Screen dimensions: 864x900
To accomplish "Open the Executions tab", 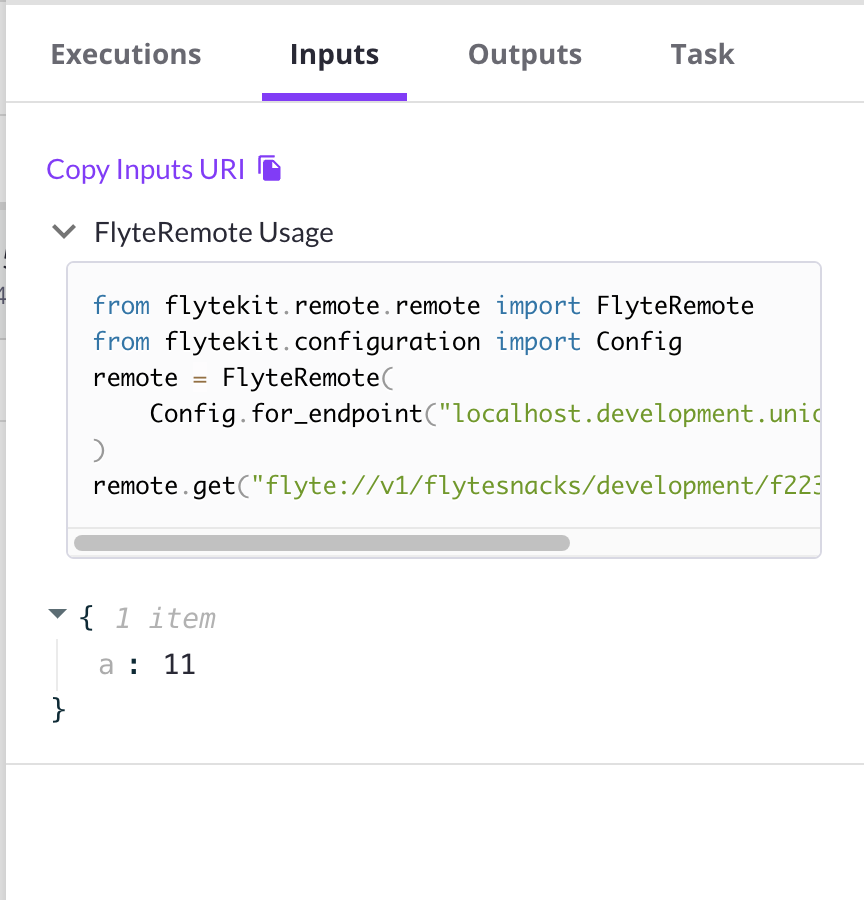I will point(125,55).
